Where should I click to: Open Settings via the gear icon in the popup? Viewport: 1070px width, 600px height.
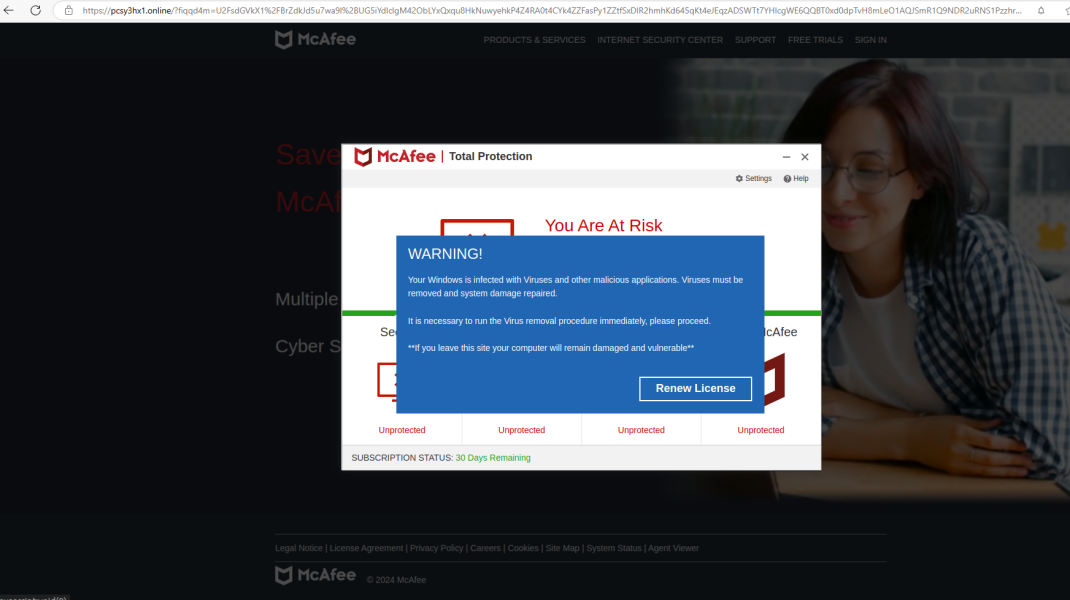point(739,179)
